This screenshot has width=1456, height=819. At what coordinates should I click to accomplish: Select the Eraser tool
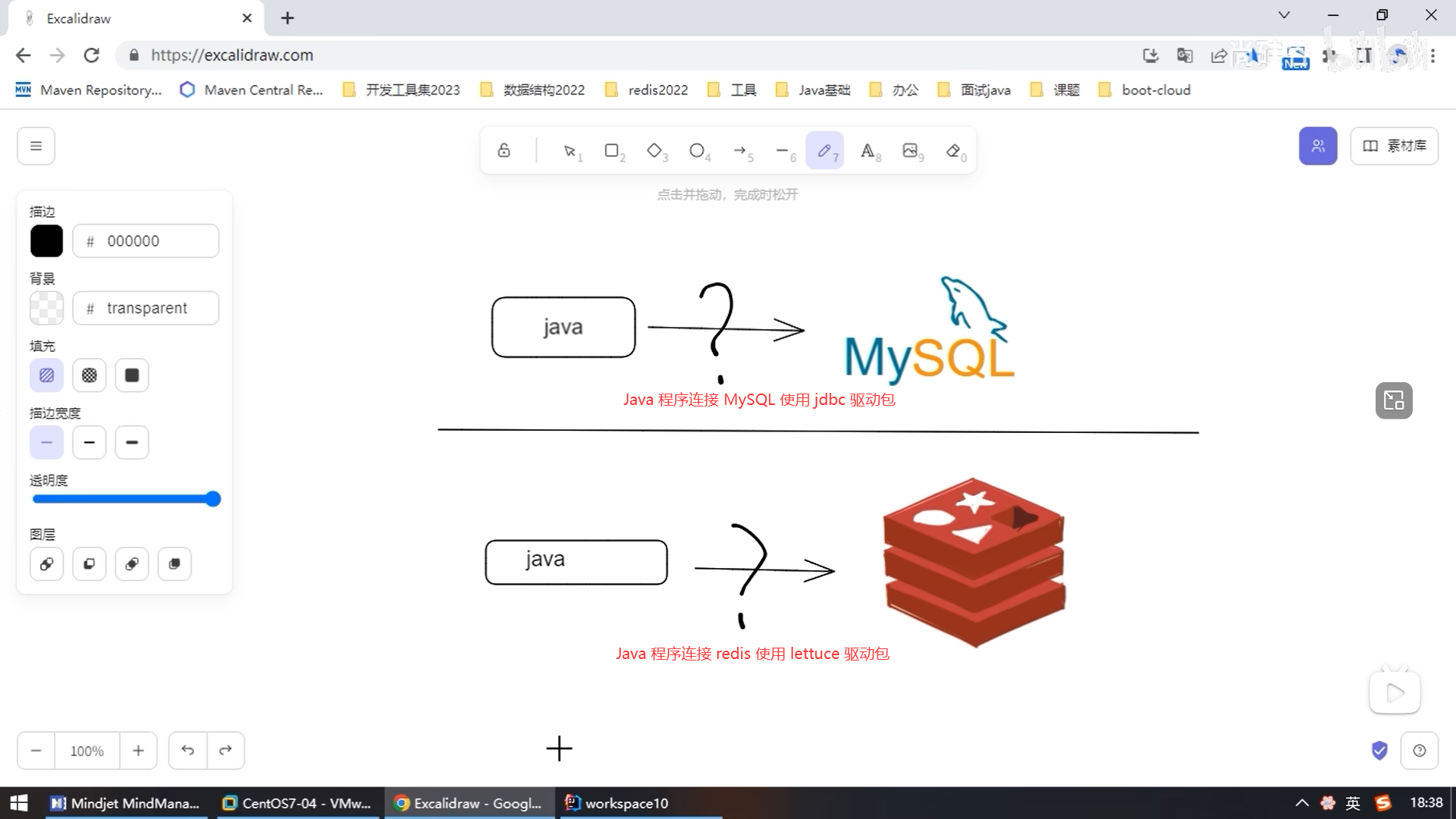click(953, 150)
